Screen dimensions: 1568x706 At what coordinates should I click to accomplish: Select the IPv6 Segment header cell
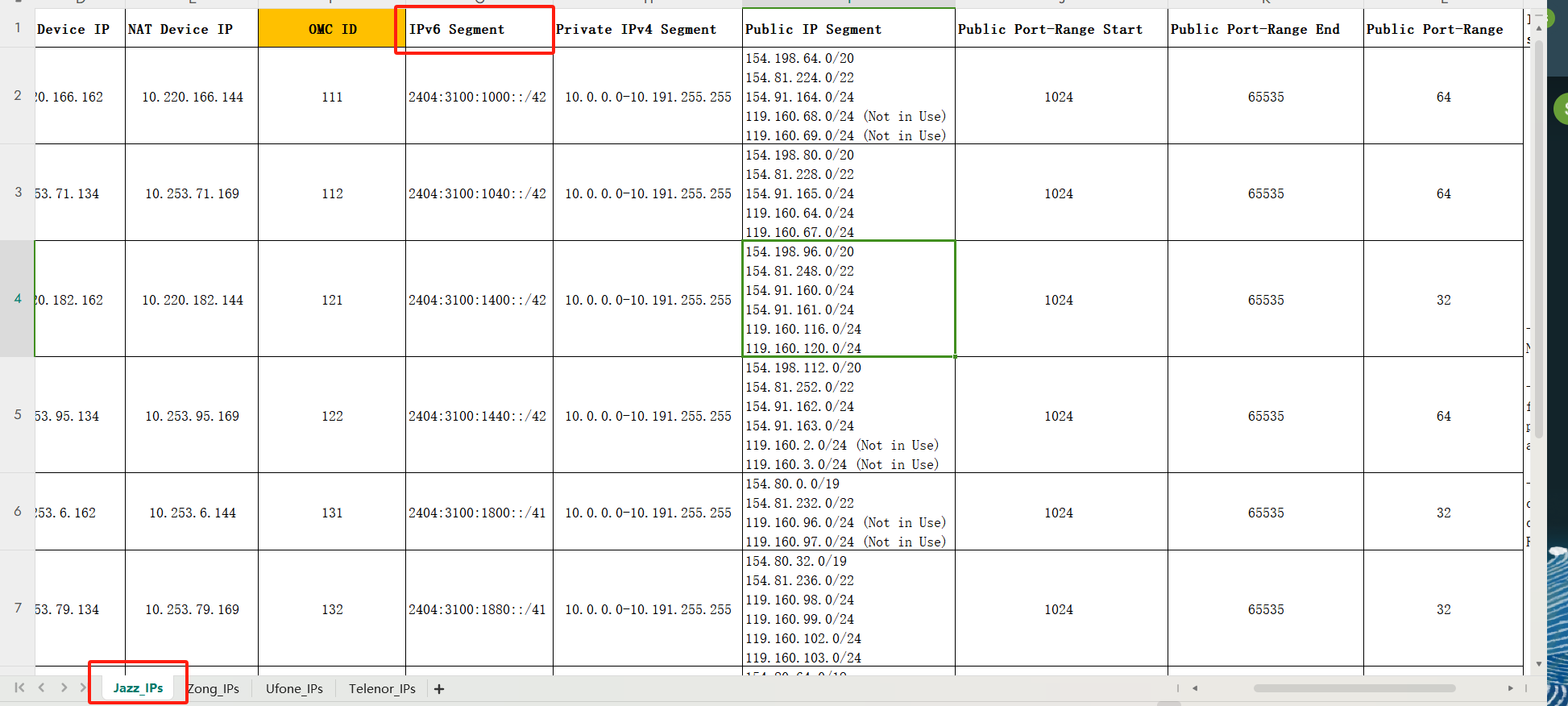click(479, 29)
